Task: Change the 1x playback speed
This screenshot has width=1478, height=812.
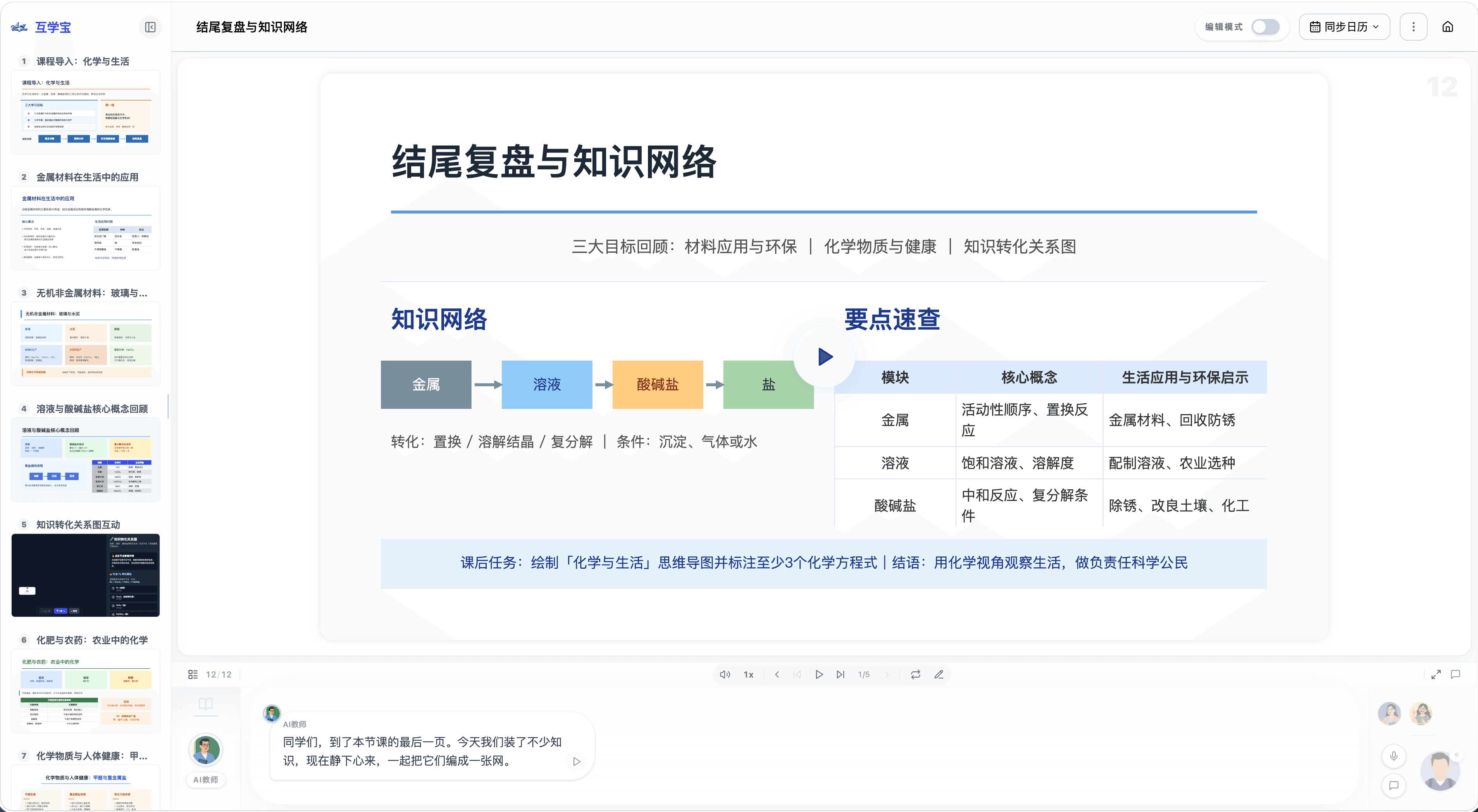Action: point(749,674)
